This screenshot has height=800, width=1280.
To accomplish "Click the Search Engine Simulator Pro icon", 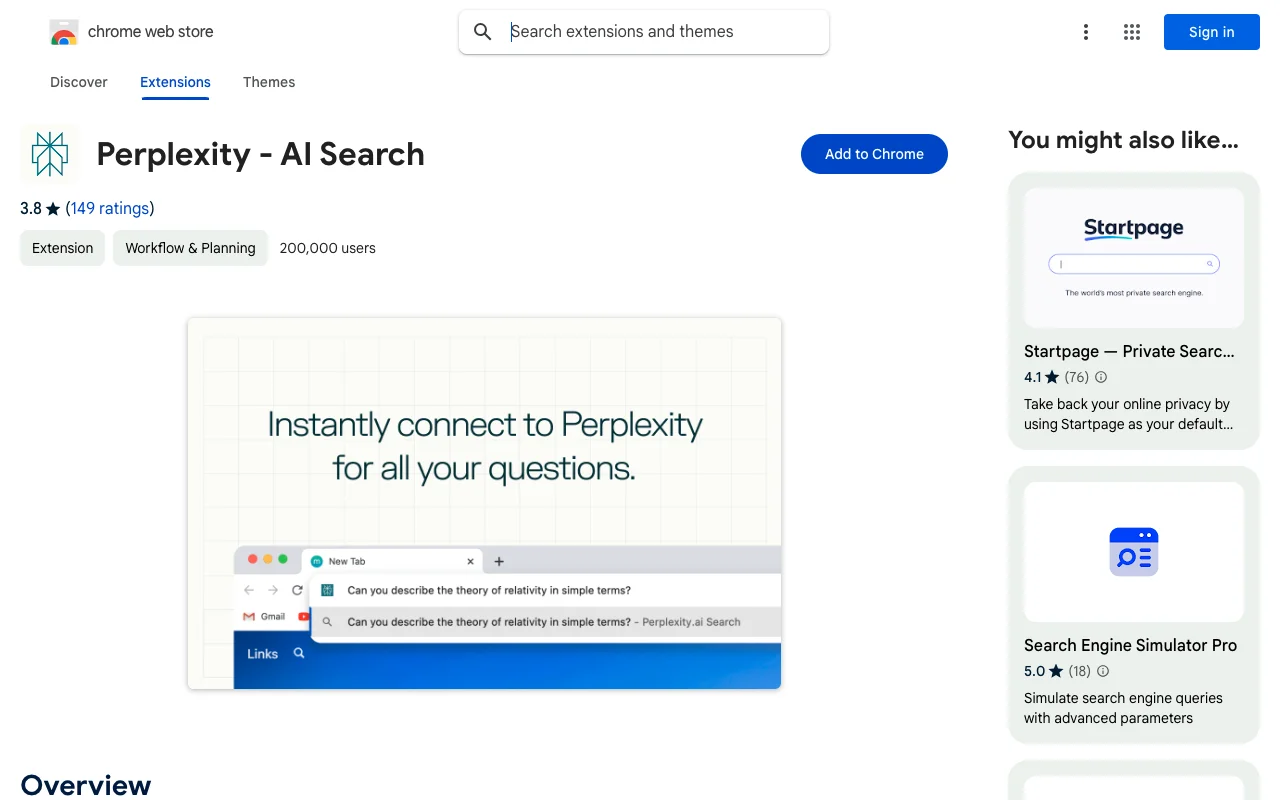I will [x=1133, y=551].
